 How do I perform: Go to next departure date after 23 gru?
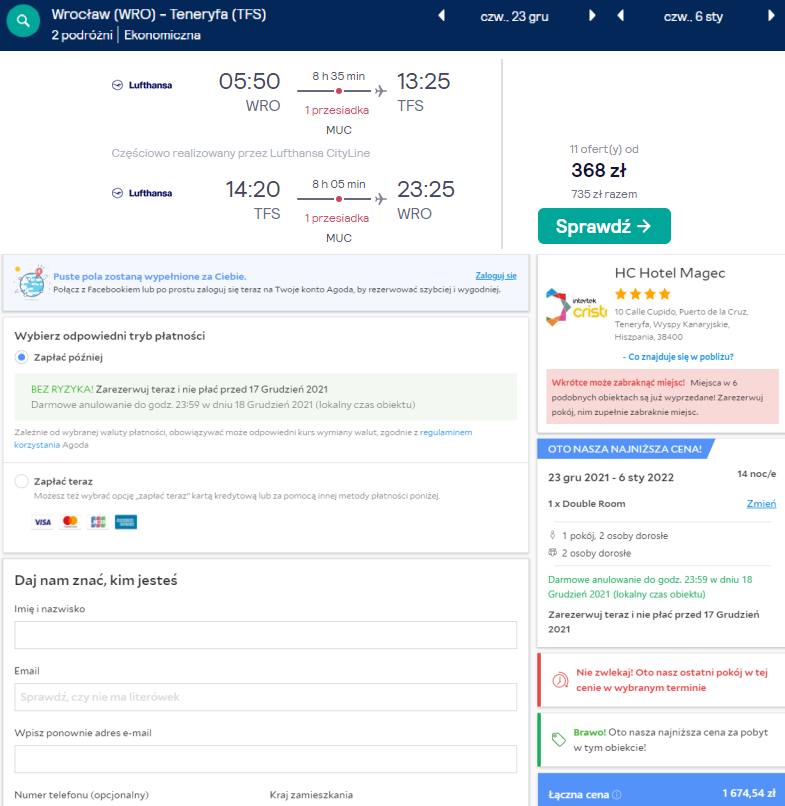point(592,16)
